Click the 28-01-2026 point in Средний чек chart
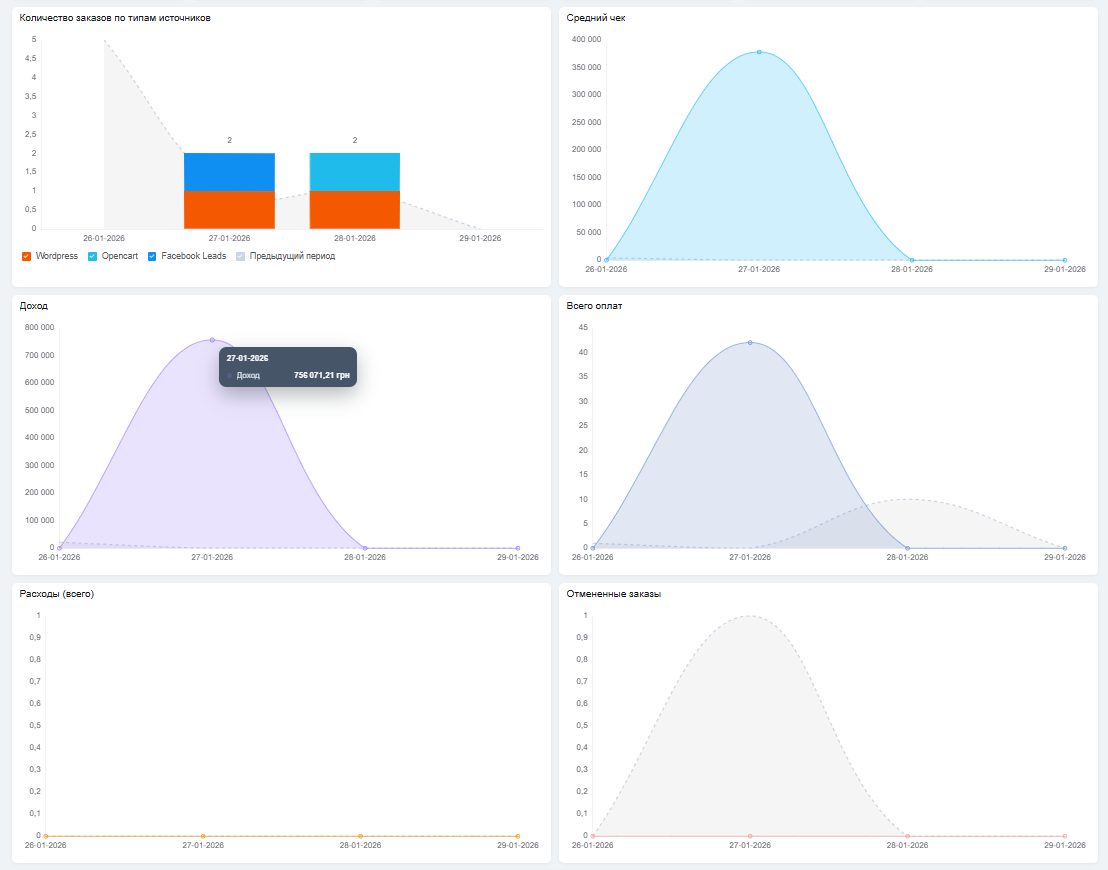The image size is (1108, 870). pyautogui.click(x=912, y=260)
